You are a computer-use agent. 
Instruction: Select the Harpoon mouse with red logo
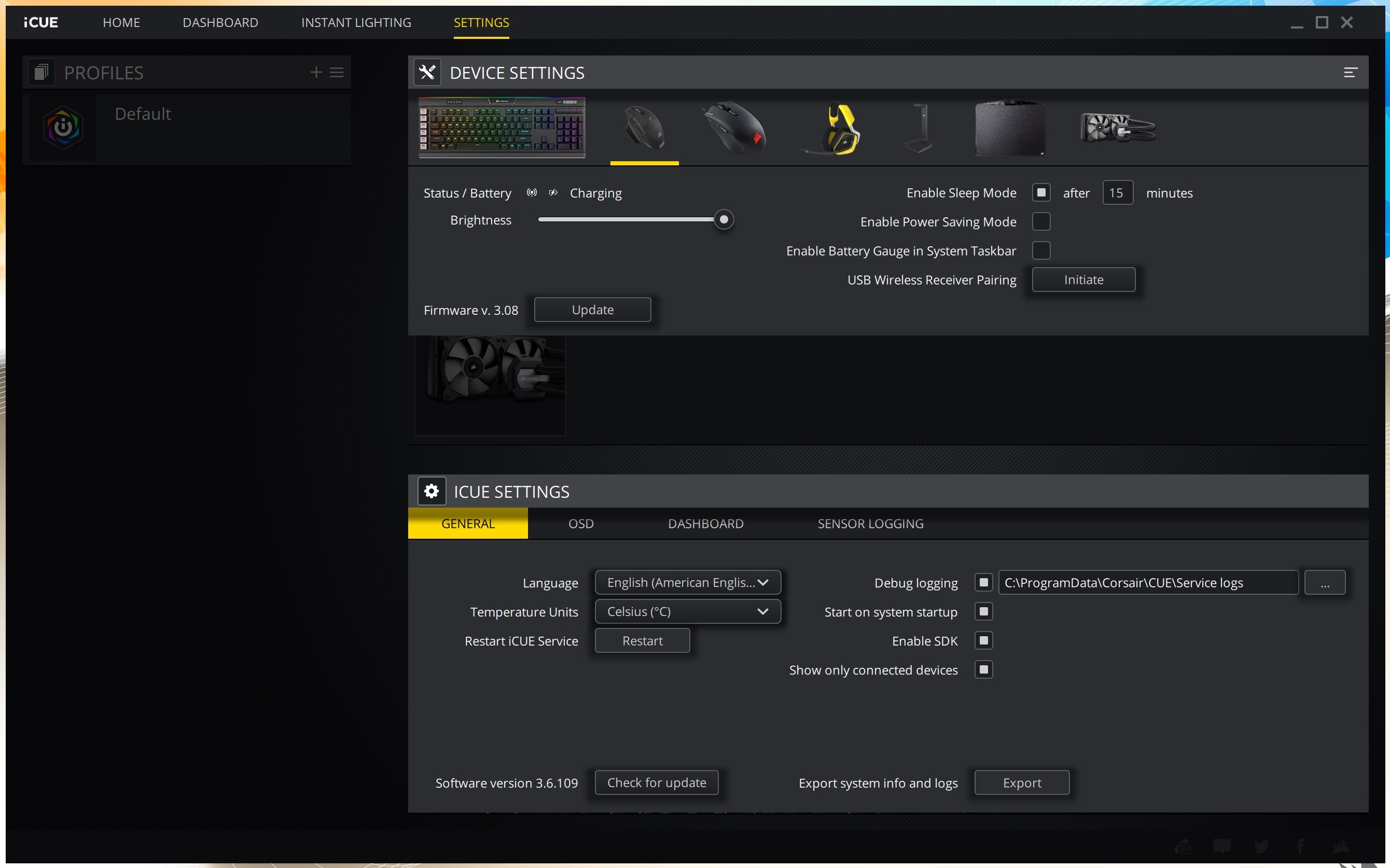(x=735, y=129)
